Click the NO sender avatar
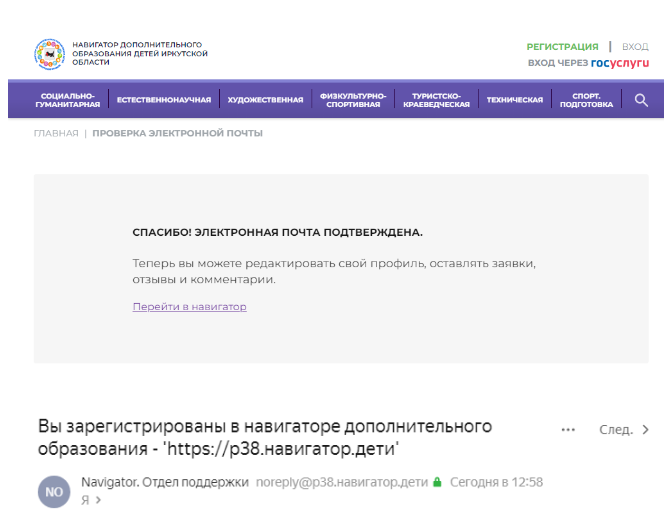Viewport: 664px width, 523px height. coord(53,490)
